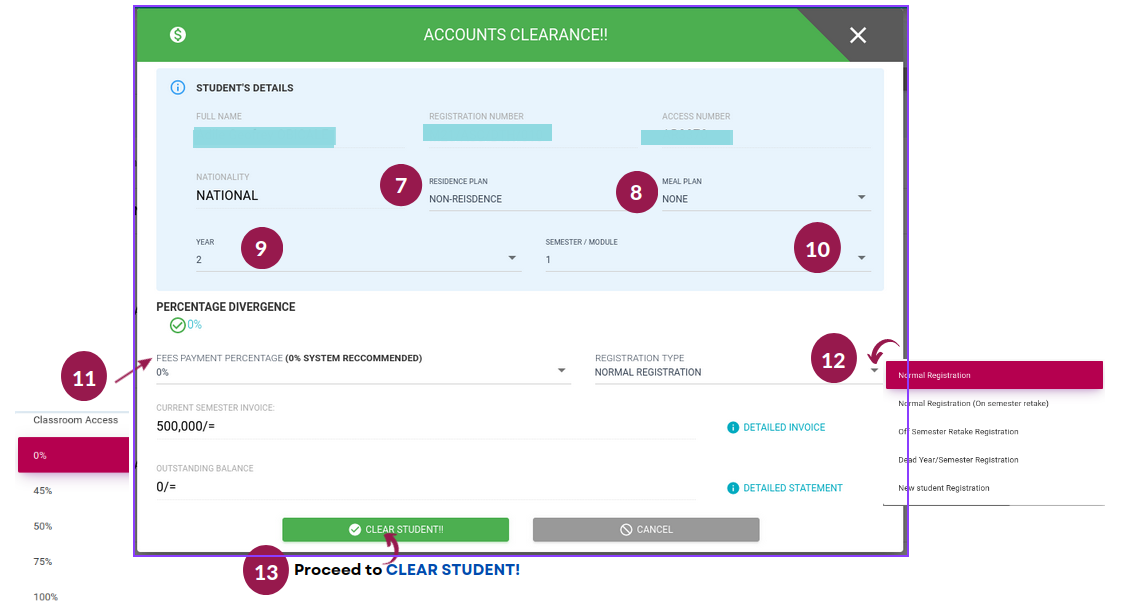
Task: Choose Normal Registration option
Action: tap(994, 375)
